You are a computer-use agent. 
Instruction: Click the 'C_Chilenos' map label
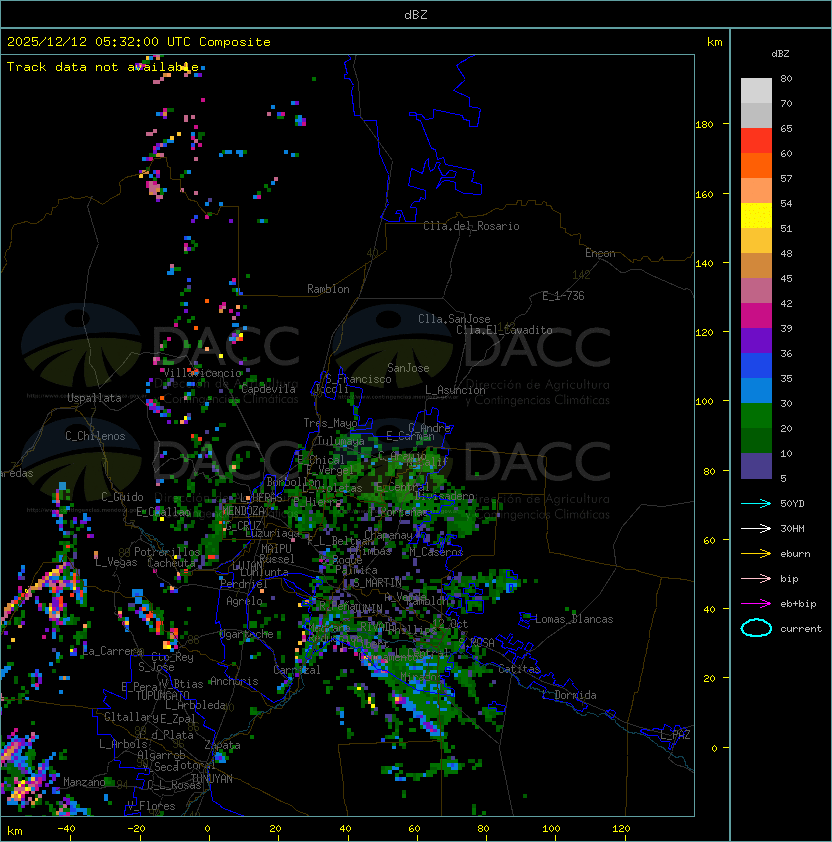[95, 436]
